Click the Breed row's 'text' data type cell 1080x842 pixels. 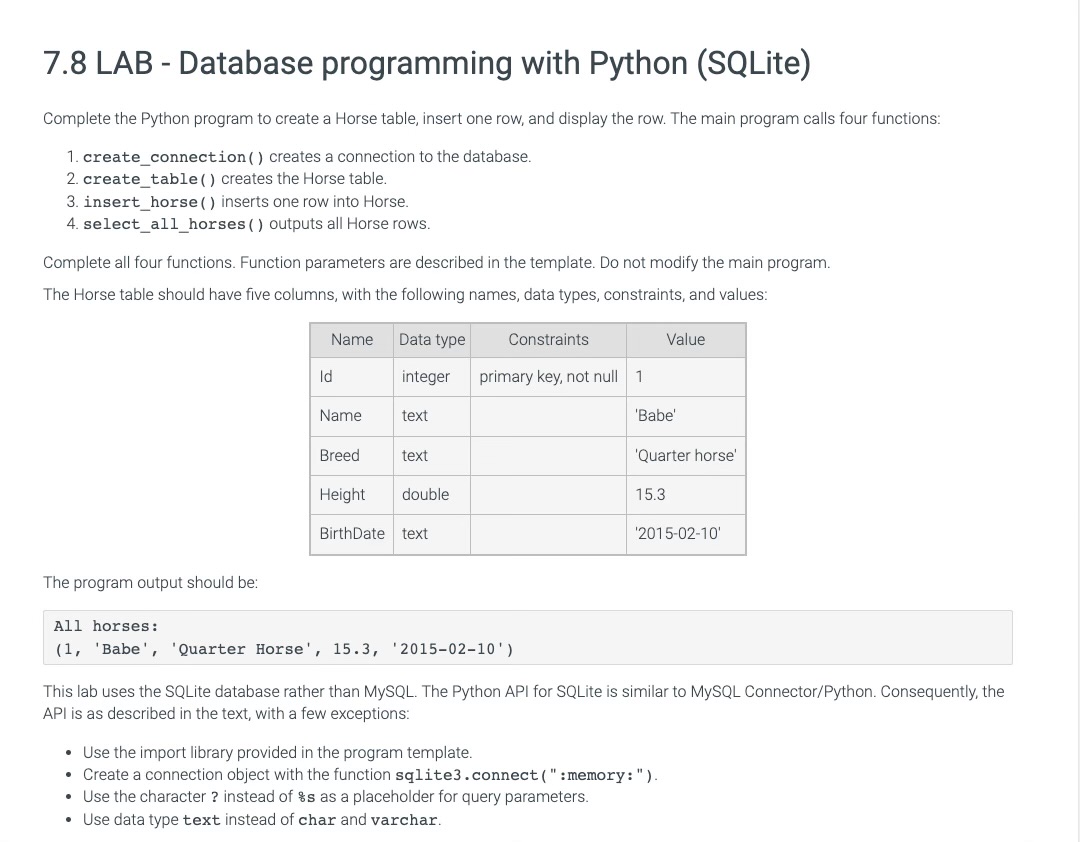[x=415, y=455]
